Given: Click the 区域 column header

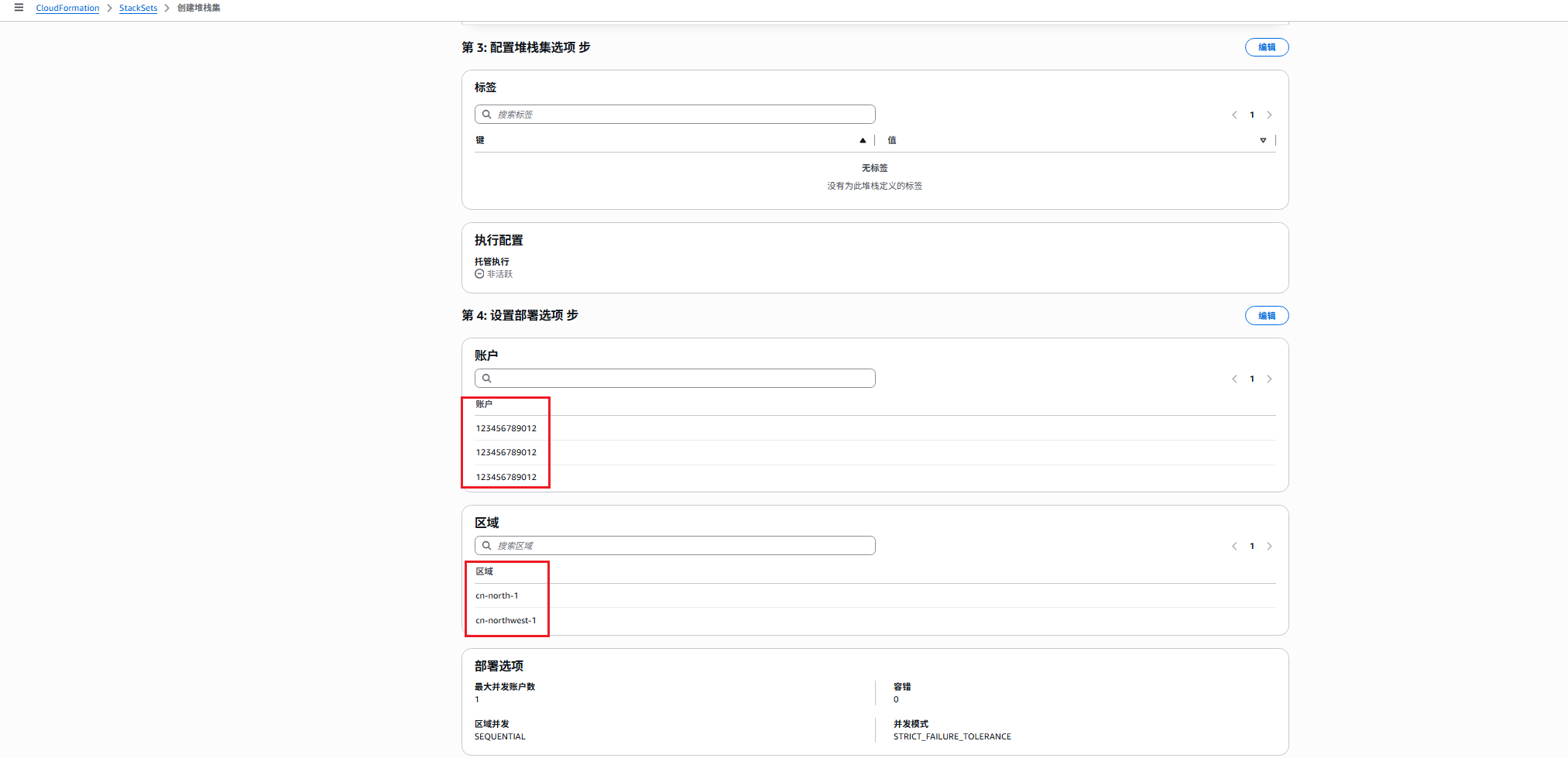Looking at the screenshot, I should click(484, 571).
